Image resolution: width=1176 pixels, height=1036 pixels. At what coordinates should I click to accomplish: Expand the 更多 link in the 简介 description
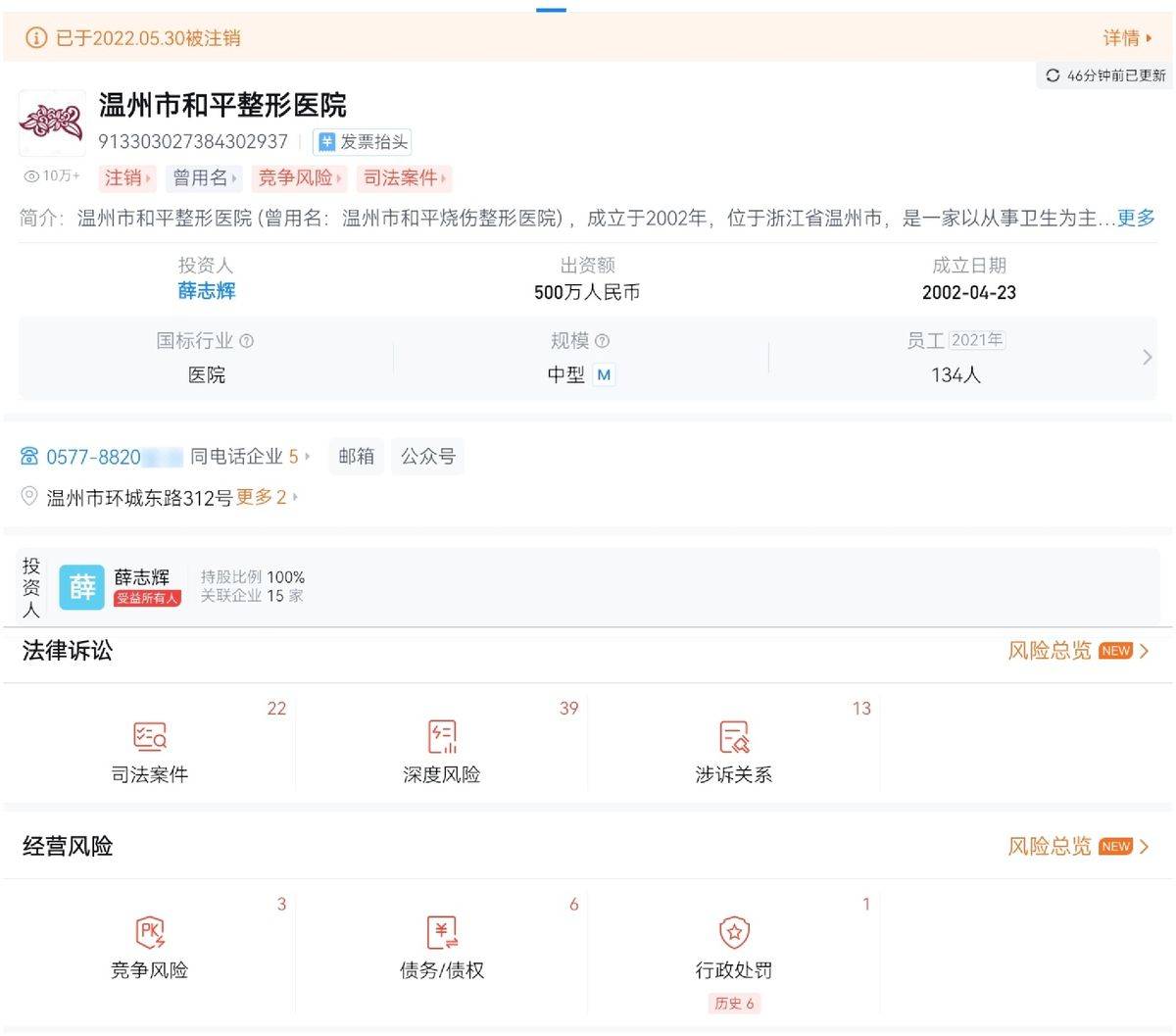pos(1137,219)
